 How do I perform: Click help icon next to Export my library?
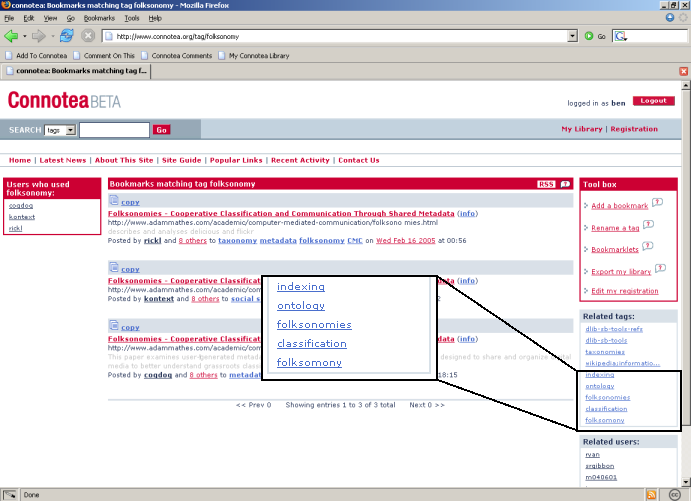660,268
